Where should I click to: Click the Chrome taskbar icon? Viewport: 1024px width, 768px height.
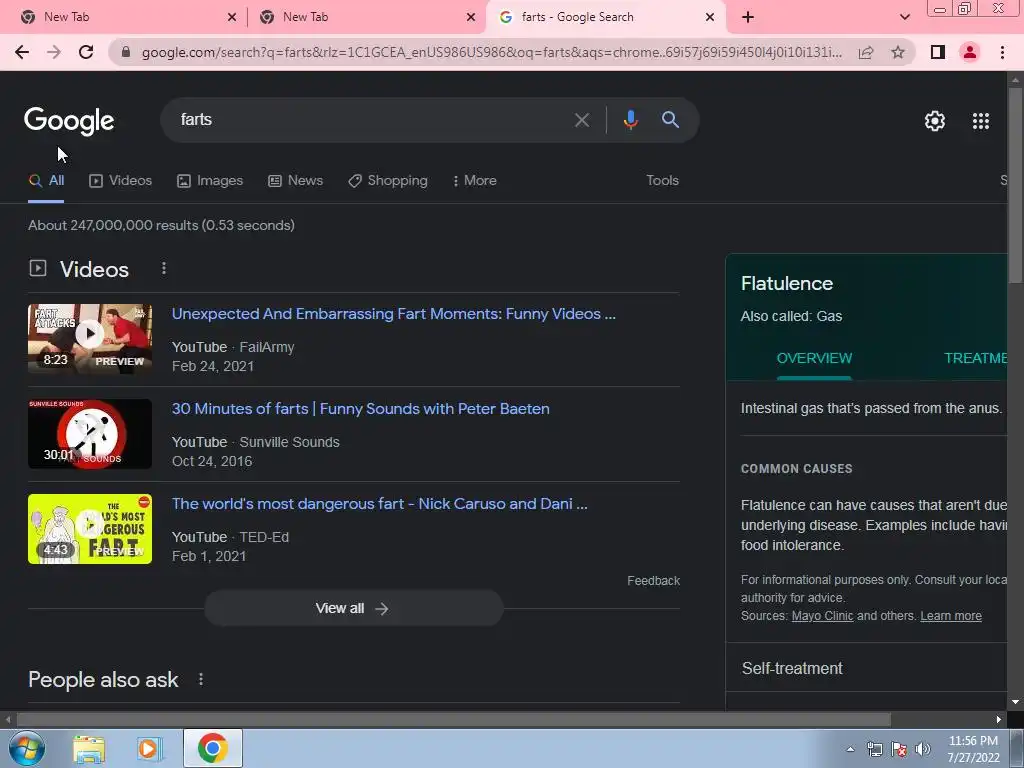[x=213, y=748]
